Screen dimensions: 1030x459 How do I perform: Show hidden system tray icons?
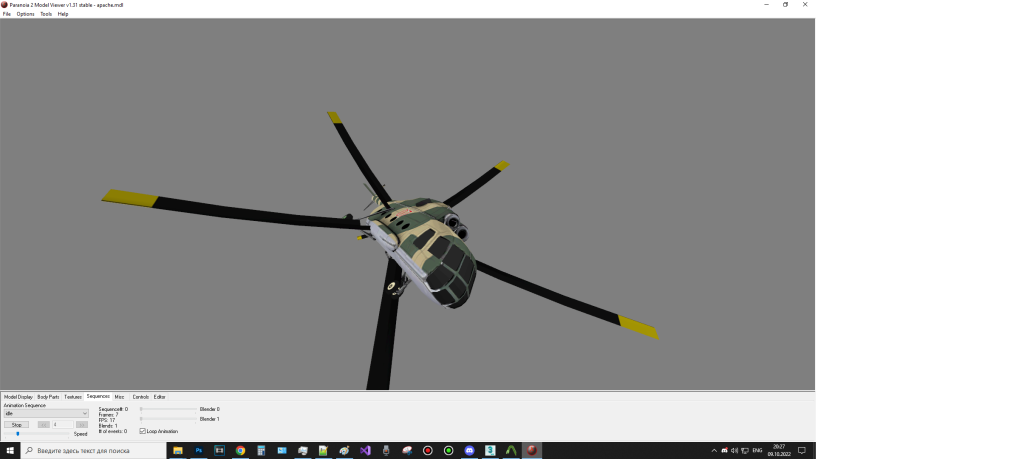point(713,451)
